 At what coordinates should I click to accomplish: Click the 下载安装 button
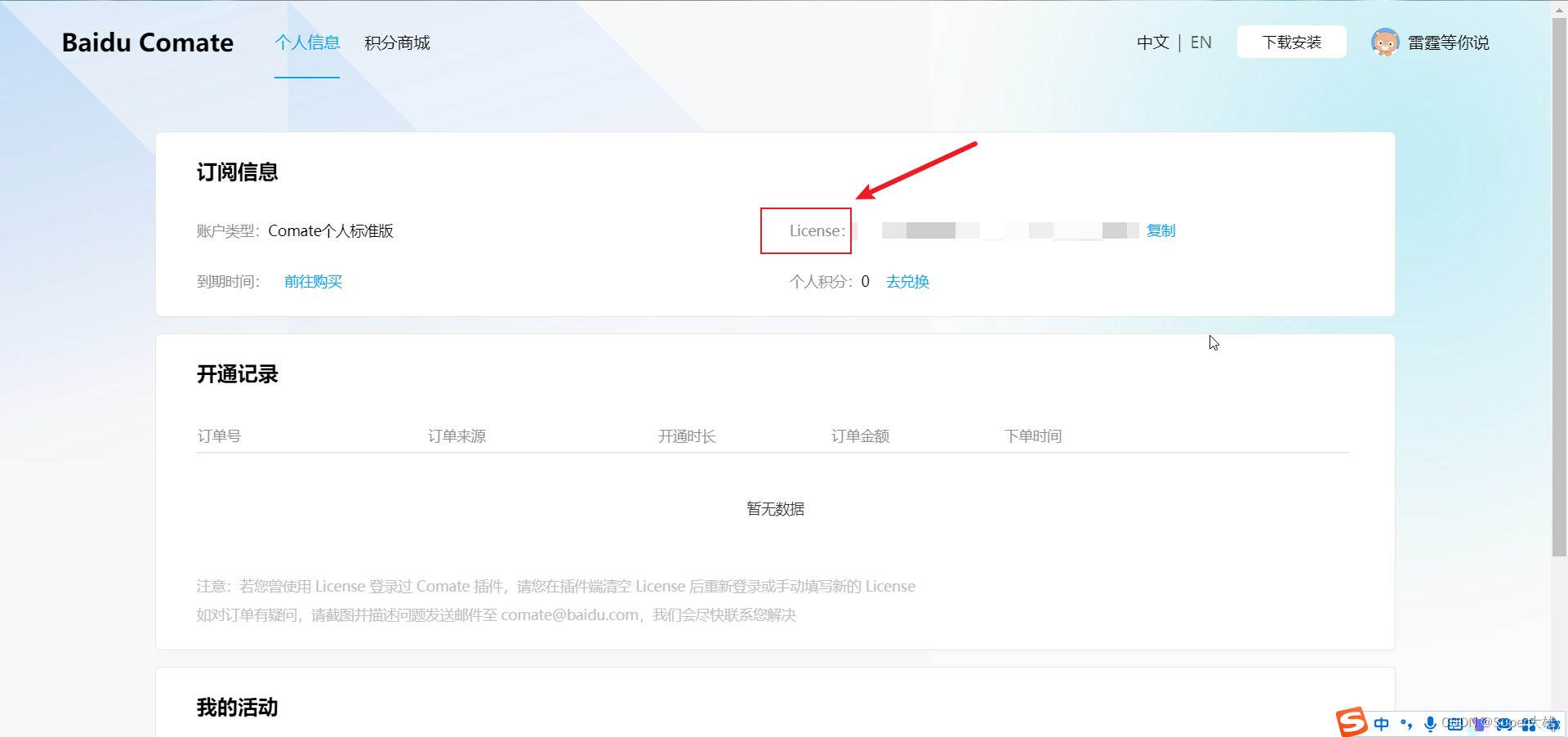click(1291, 42)
